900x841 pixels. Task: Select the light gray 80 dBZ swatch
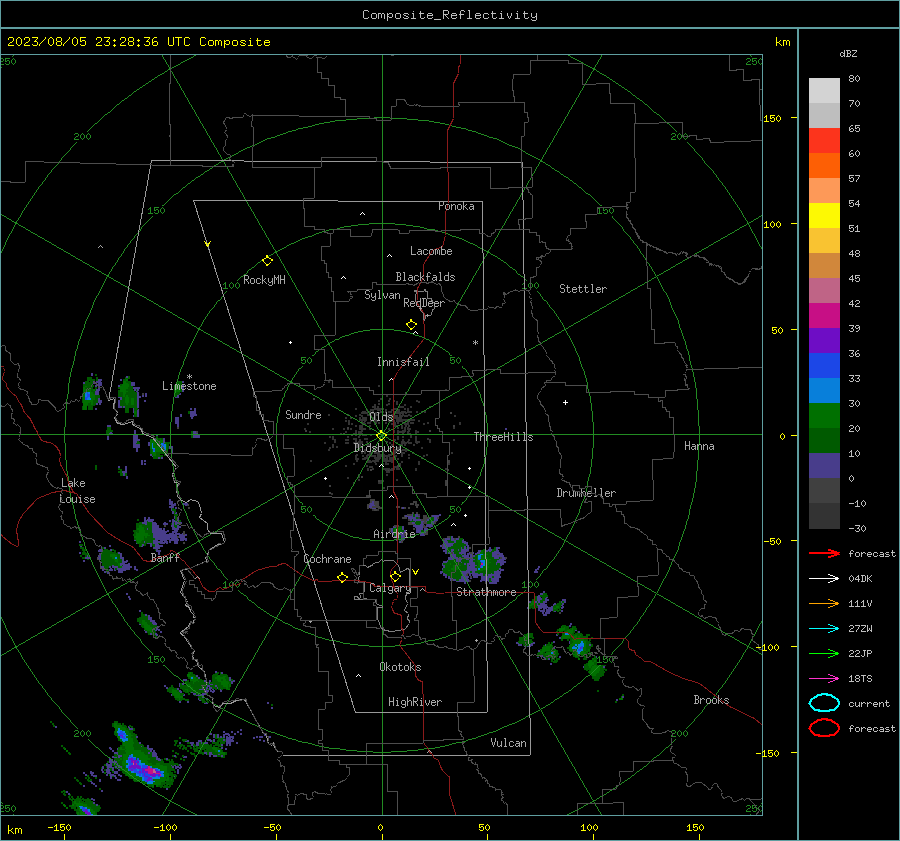coord(824,90)
